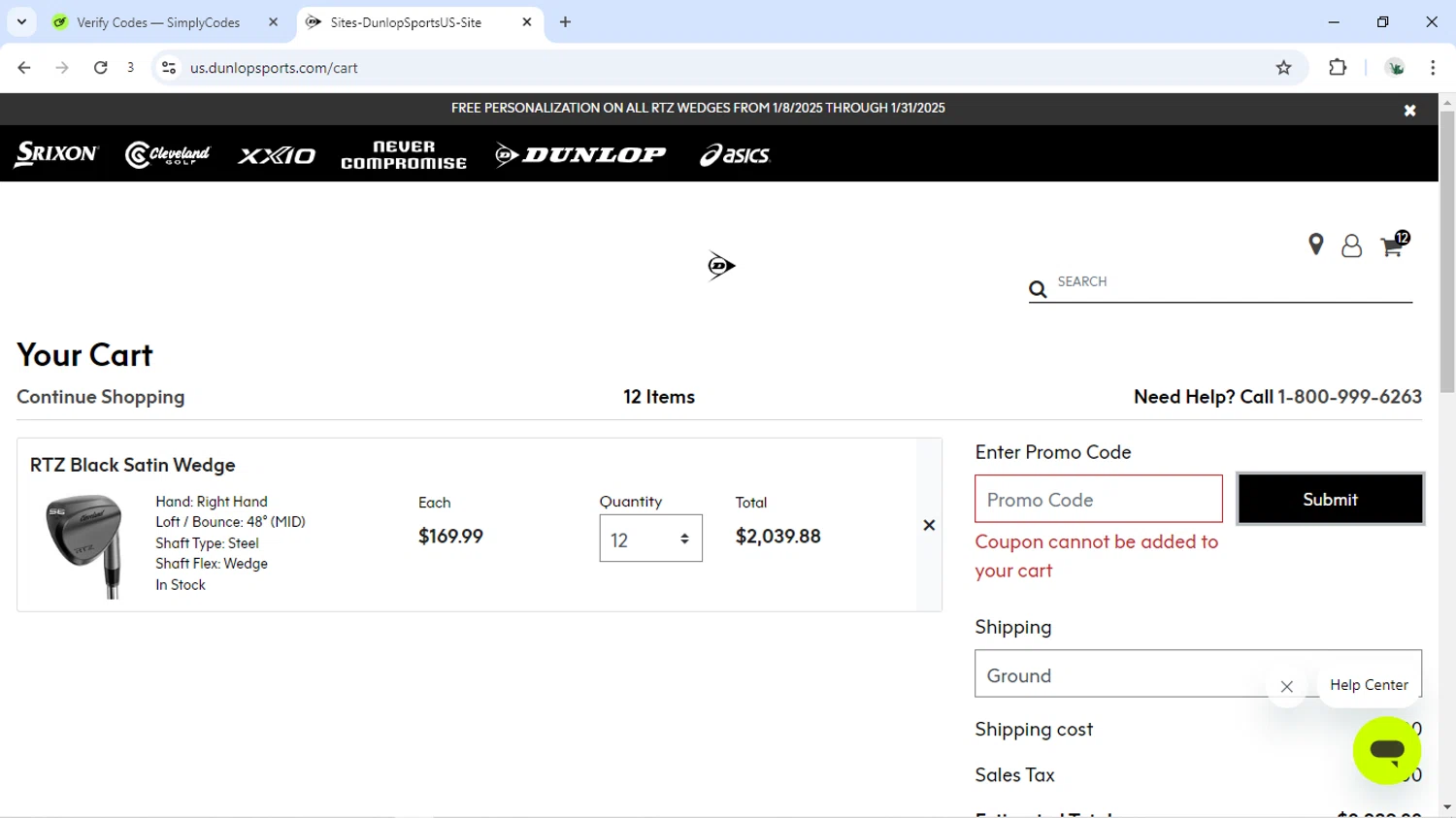Click the 'Sales Tax' label

1014,775
